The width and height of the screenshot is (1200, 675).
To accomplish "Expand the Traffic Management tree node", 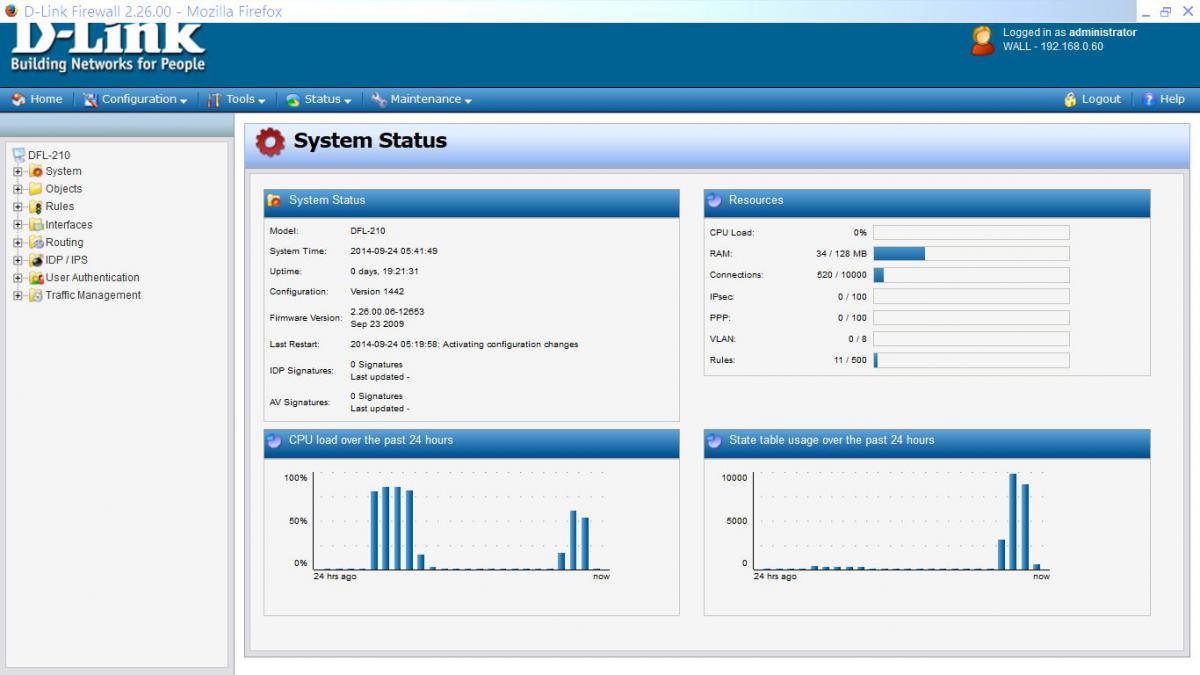I will coord(18,296).
